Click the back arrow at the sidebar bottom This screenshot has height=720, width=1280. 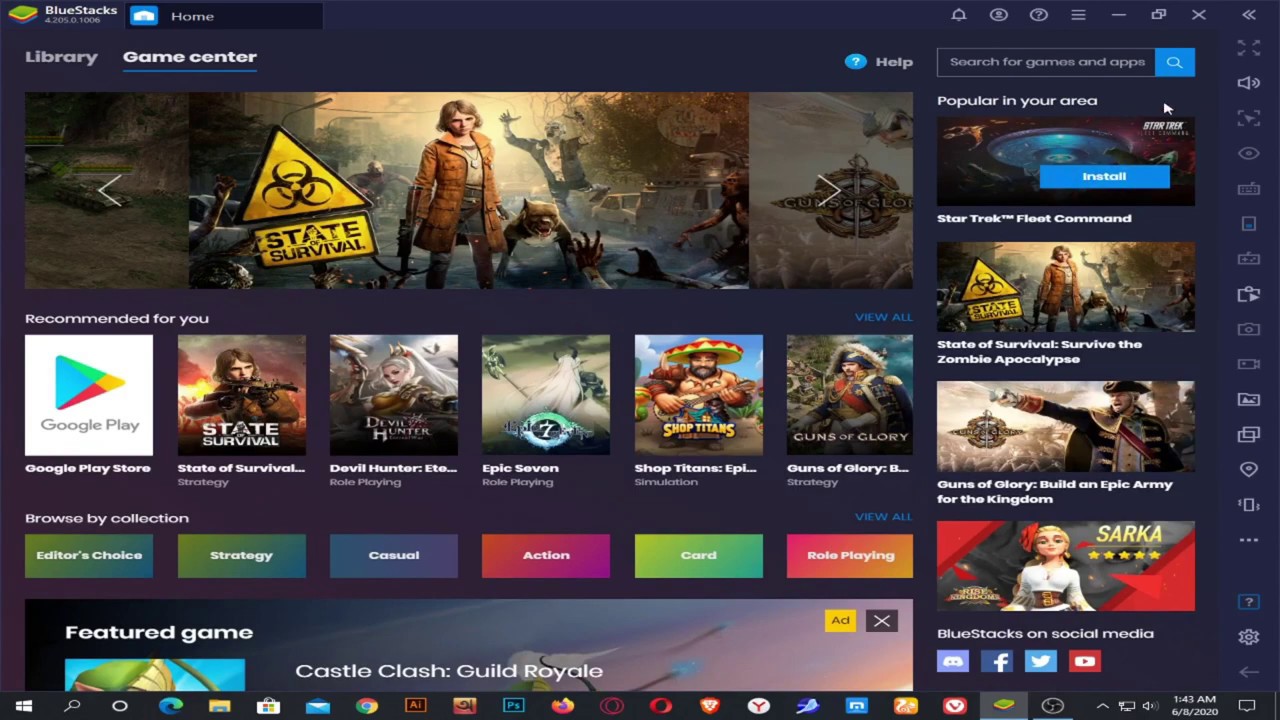click(x=1248, y=673)
